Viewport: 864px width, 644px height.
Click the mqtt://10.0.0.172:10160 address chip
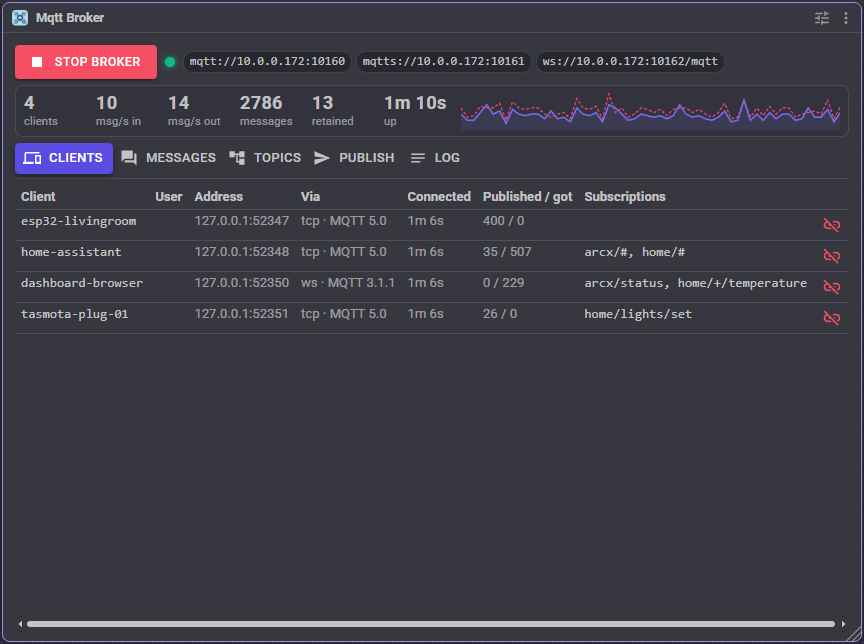tap(267, 61)
